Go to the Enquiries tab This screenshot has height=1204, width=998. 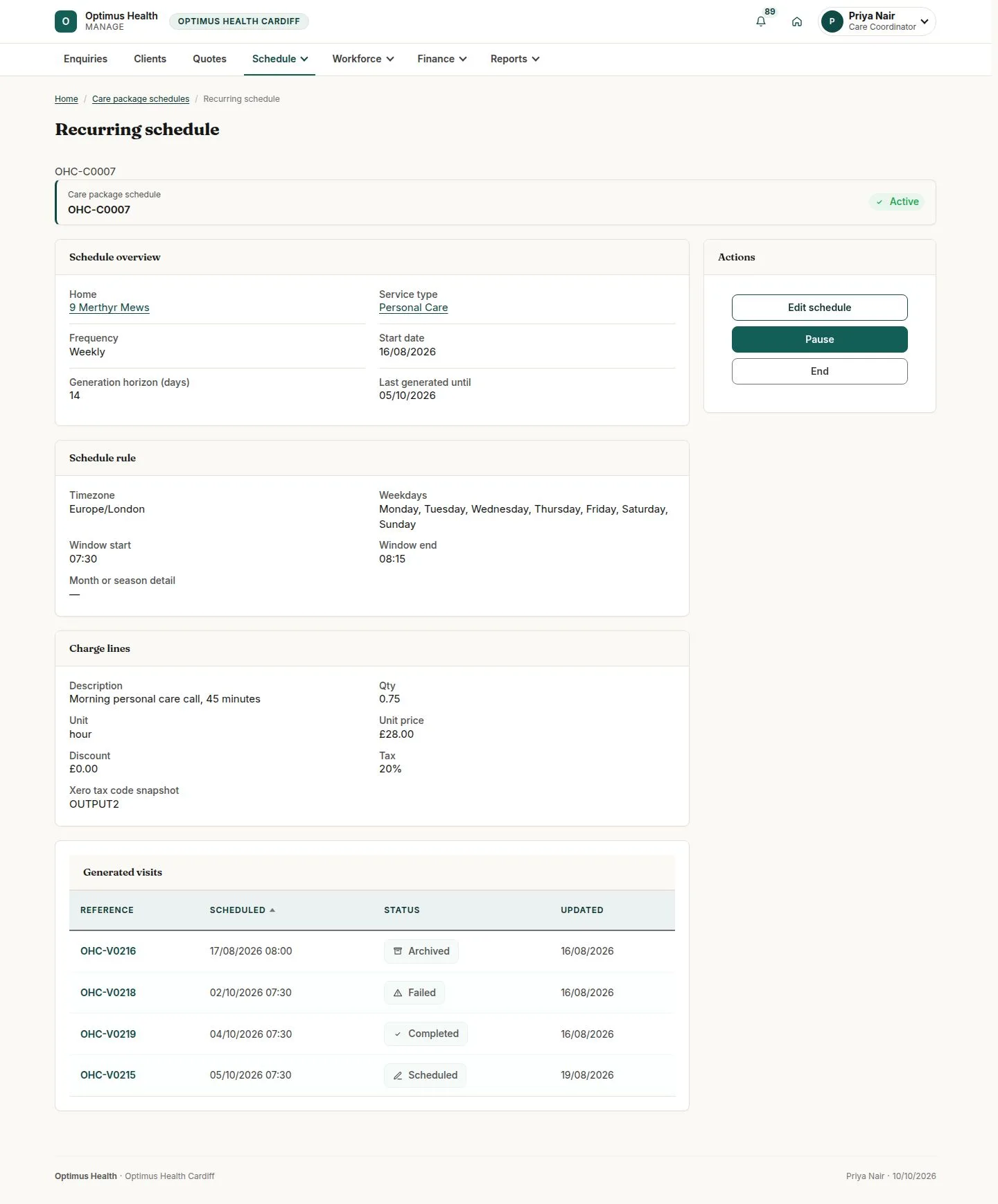point(85,59)
